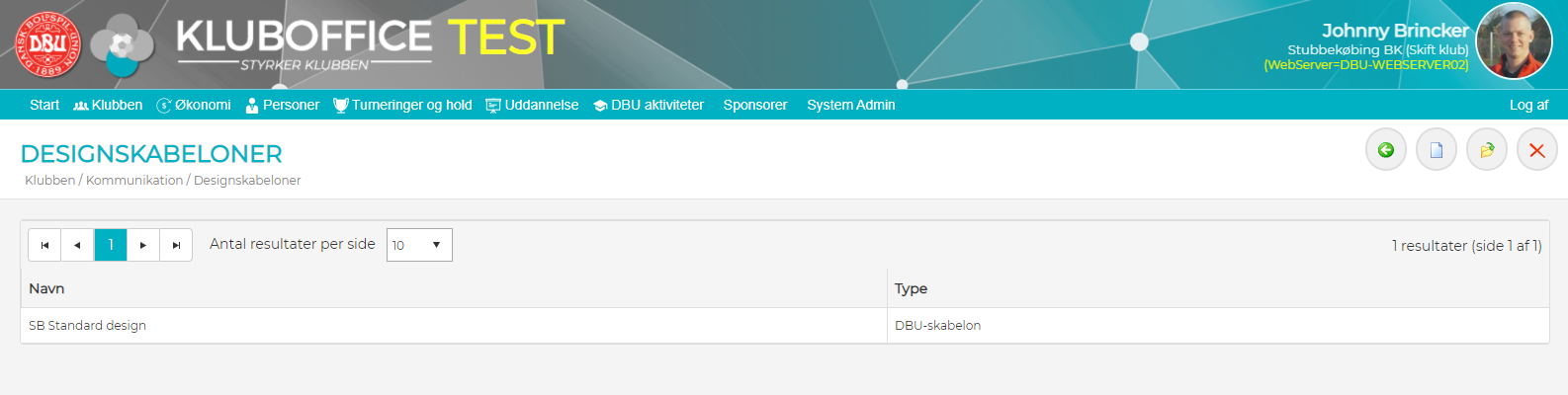Image resolution: width=1568 pixels, height=395 pixels.
Task: Click Log af to sign out
Action: (x=1528, y=105)
